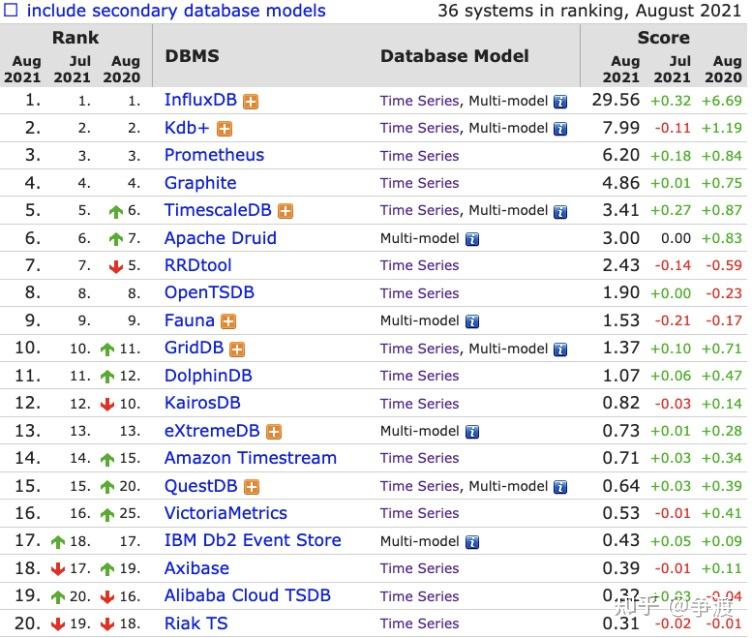Click the info icon in the IBM Db2 Event Store row

coord(472,542)
